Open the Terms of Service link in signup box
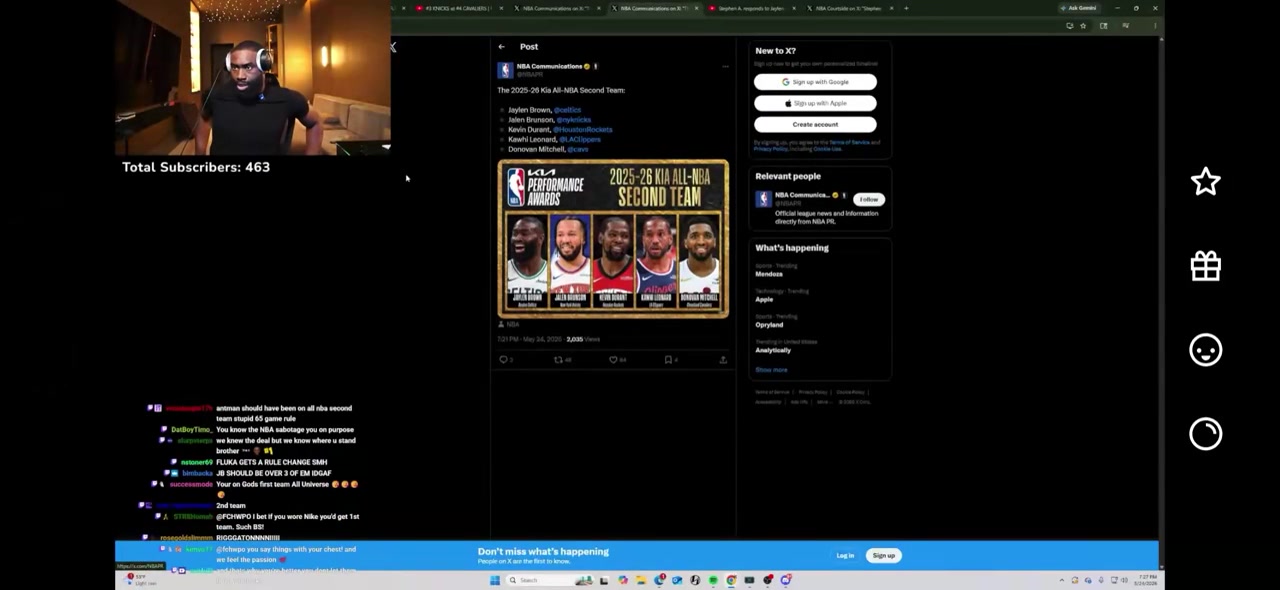 pos(849,143)
